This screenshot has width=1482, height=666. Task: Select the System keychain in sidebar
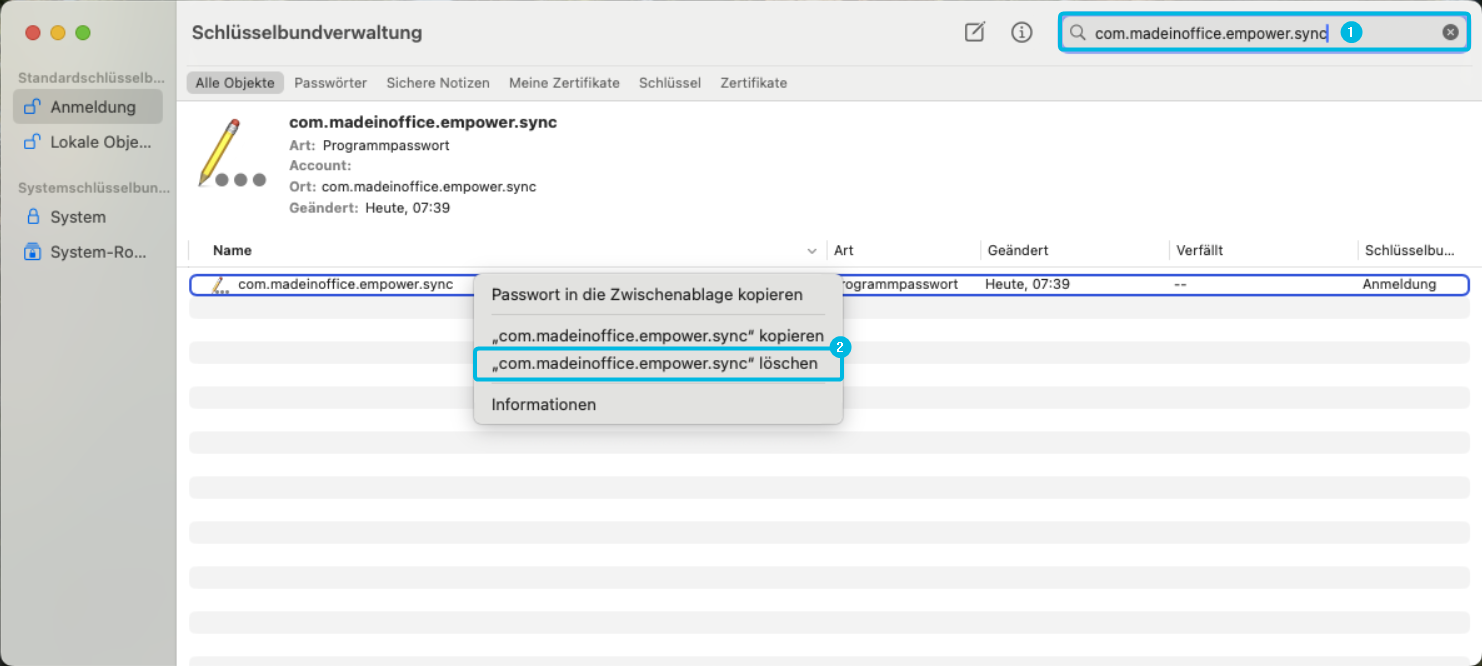[88, 217]
